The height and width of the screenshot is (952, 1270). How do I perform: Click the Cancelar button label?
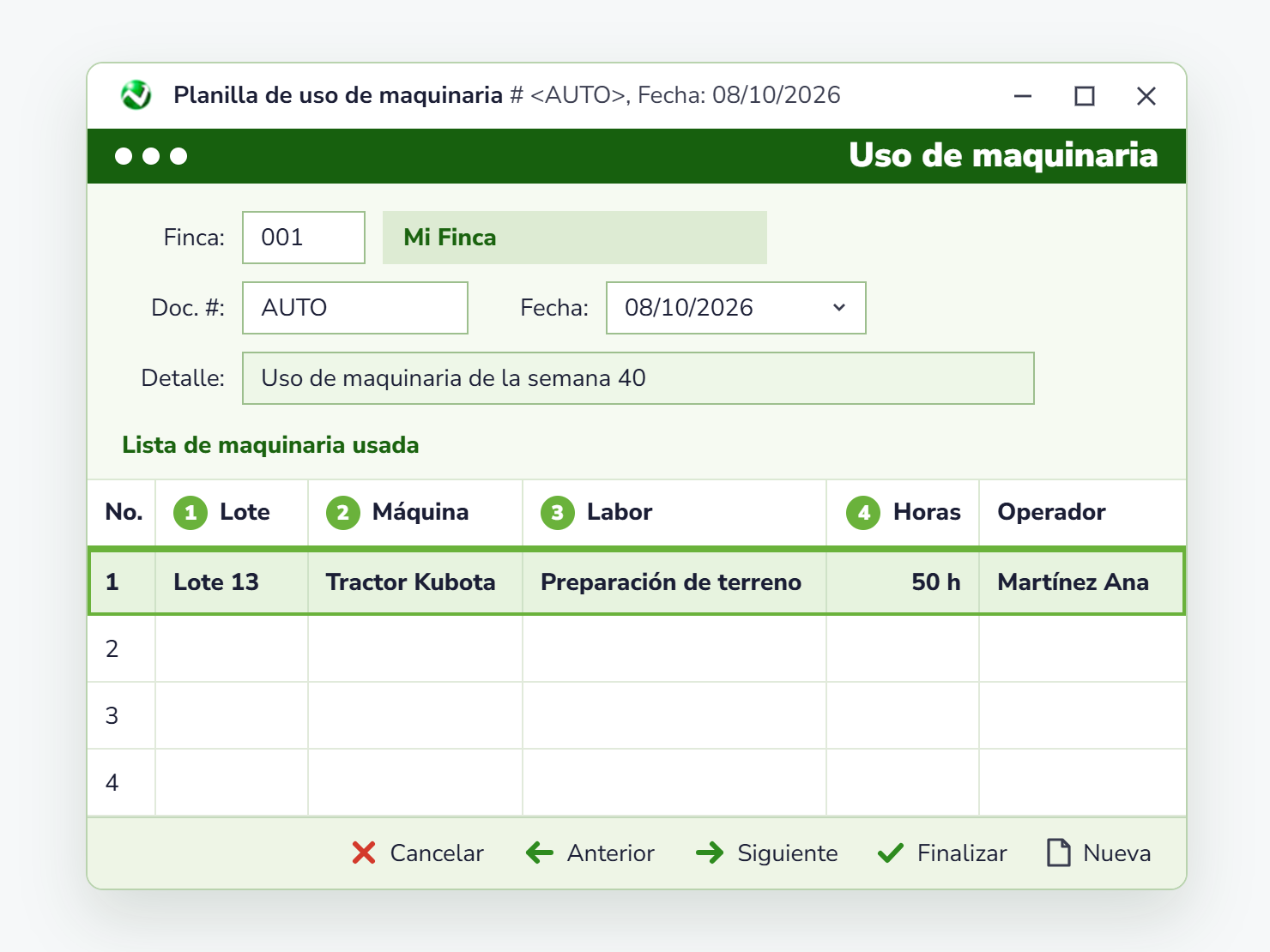click(x=437, y=853)
